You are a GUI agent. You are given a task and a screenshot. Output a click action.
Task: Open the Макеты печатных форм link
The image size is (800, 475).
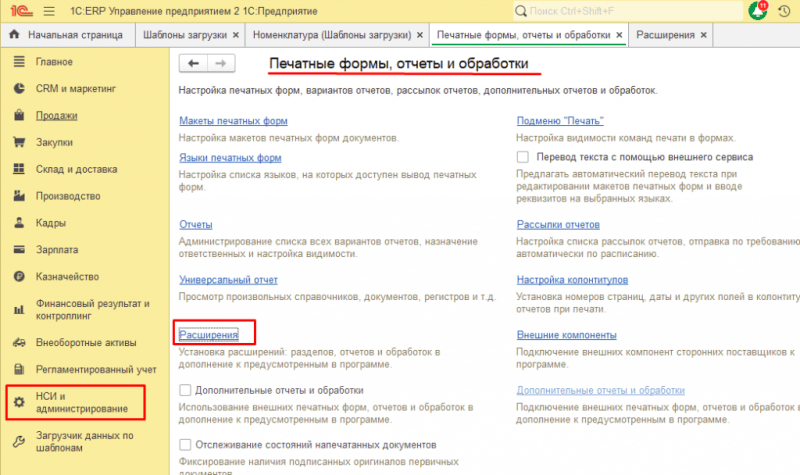[x=232, y=121]
